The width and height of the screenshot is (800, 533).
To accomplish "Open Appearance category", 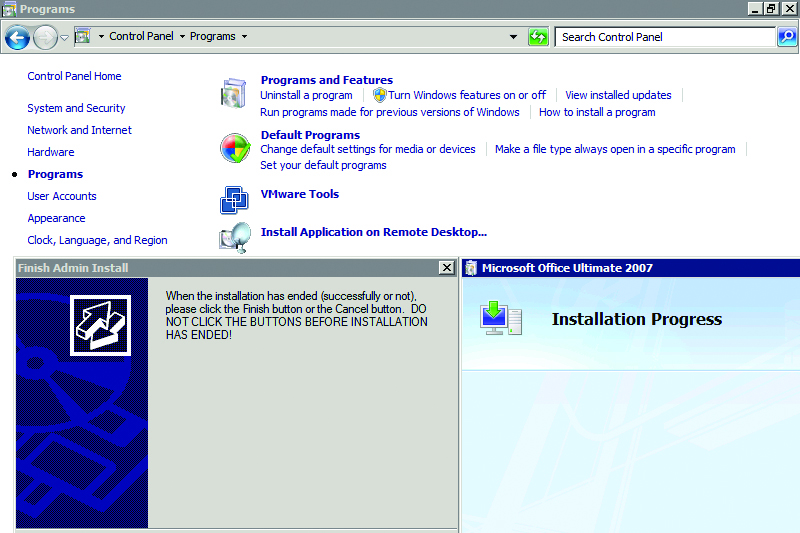I will 56,218.
